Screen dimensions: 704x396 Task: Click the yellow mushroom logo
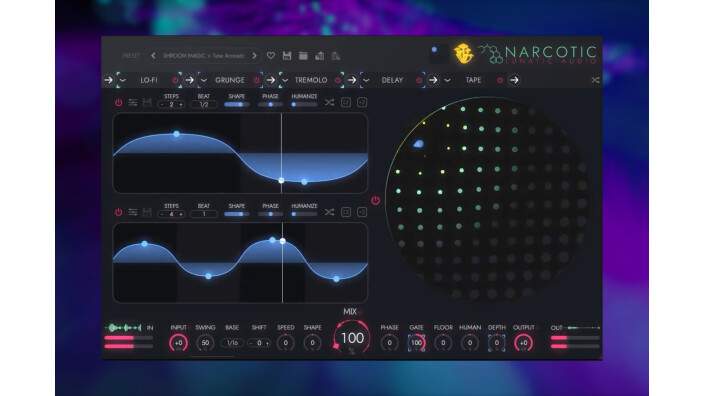tap(463, 54)
